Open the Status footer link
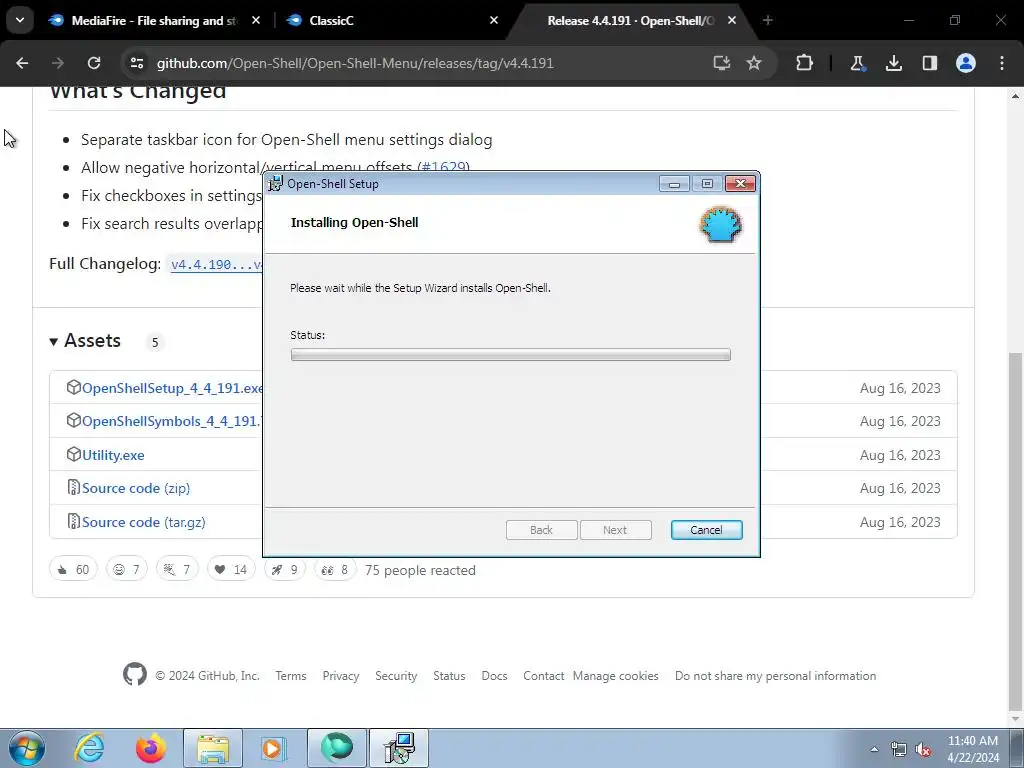The width and height of the screenshot is (1024, 768). pyautogui.click(x=449, y=676)
